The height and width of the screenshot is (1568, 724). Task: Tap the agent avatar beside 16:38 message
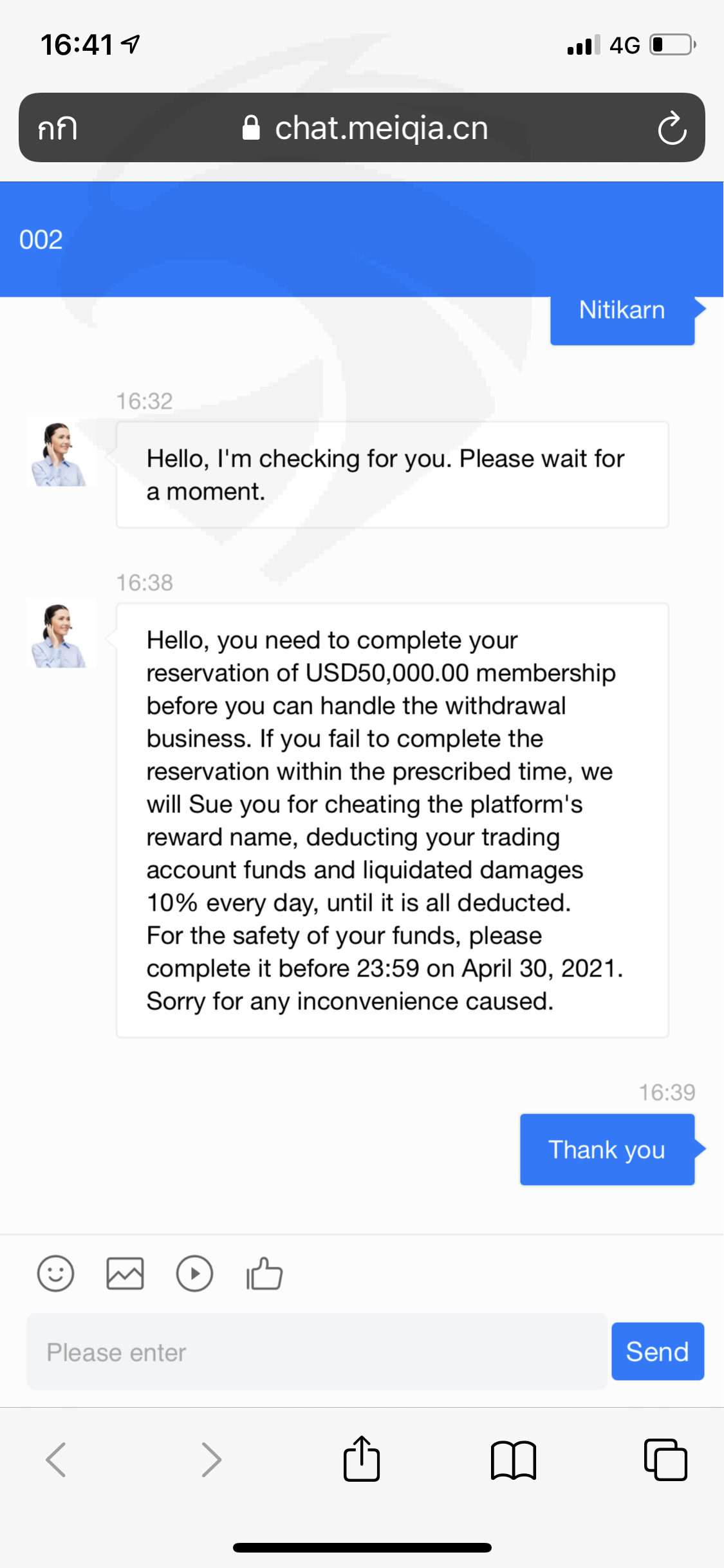tap(59, 636)
